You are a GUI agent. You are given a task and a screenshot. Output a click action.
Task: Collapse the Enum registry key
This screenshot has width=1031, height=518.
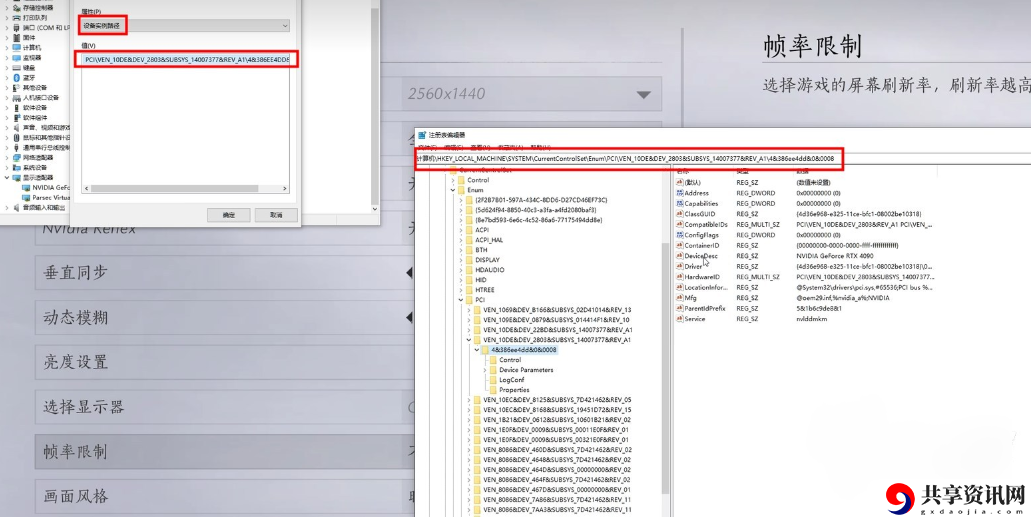click(x=452, y=190)
